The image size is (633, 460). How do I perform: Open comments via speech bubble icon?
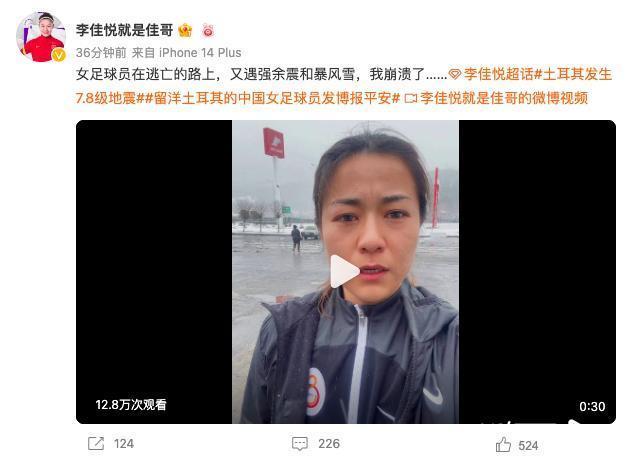tap(300, 443)
